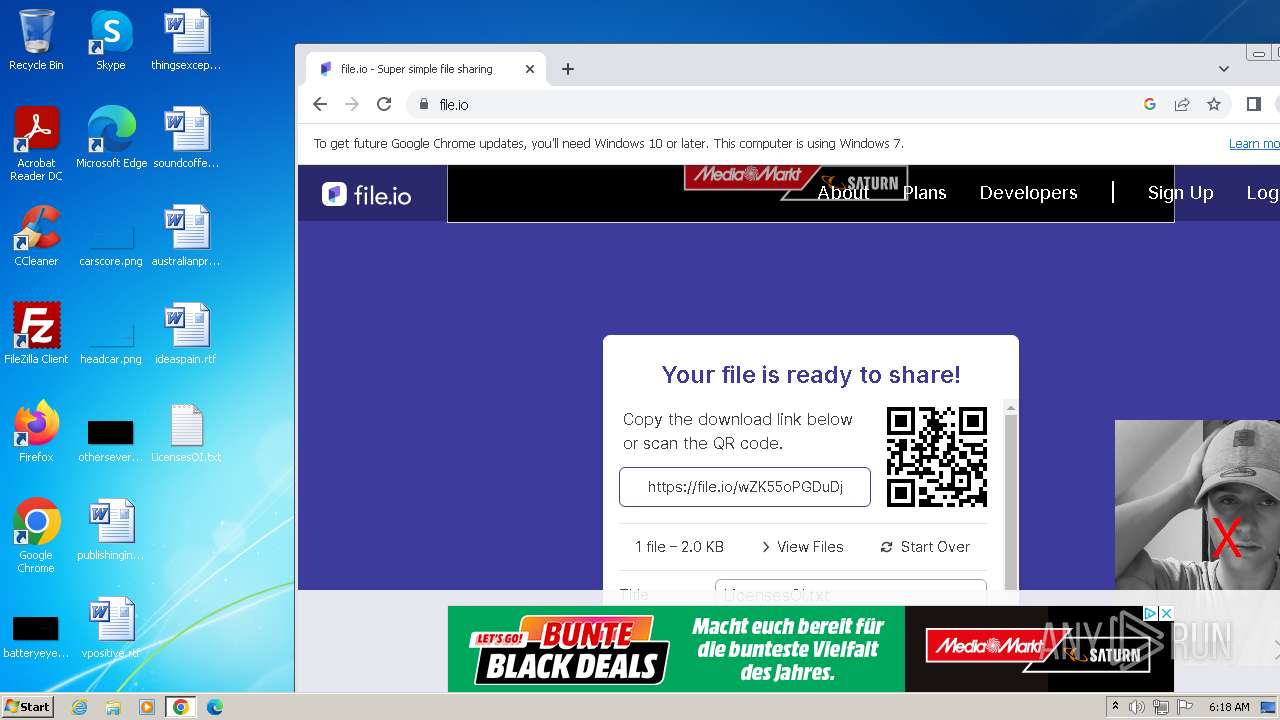
Task: Open CCleaner desktop shortcut
Action: click(x=36, y=236)
